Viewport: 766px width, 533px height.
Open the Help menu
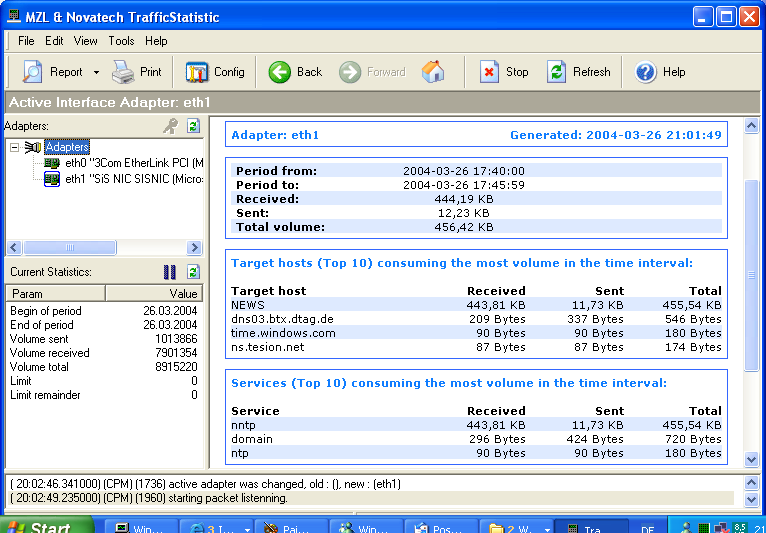[156, 41]
